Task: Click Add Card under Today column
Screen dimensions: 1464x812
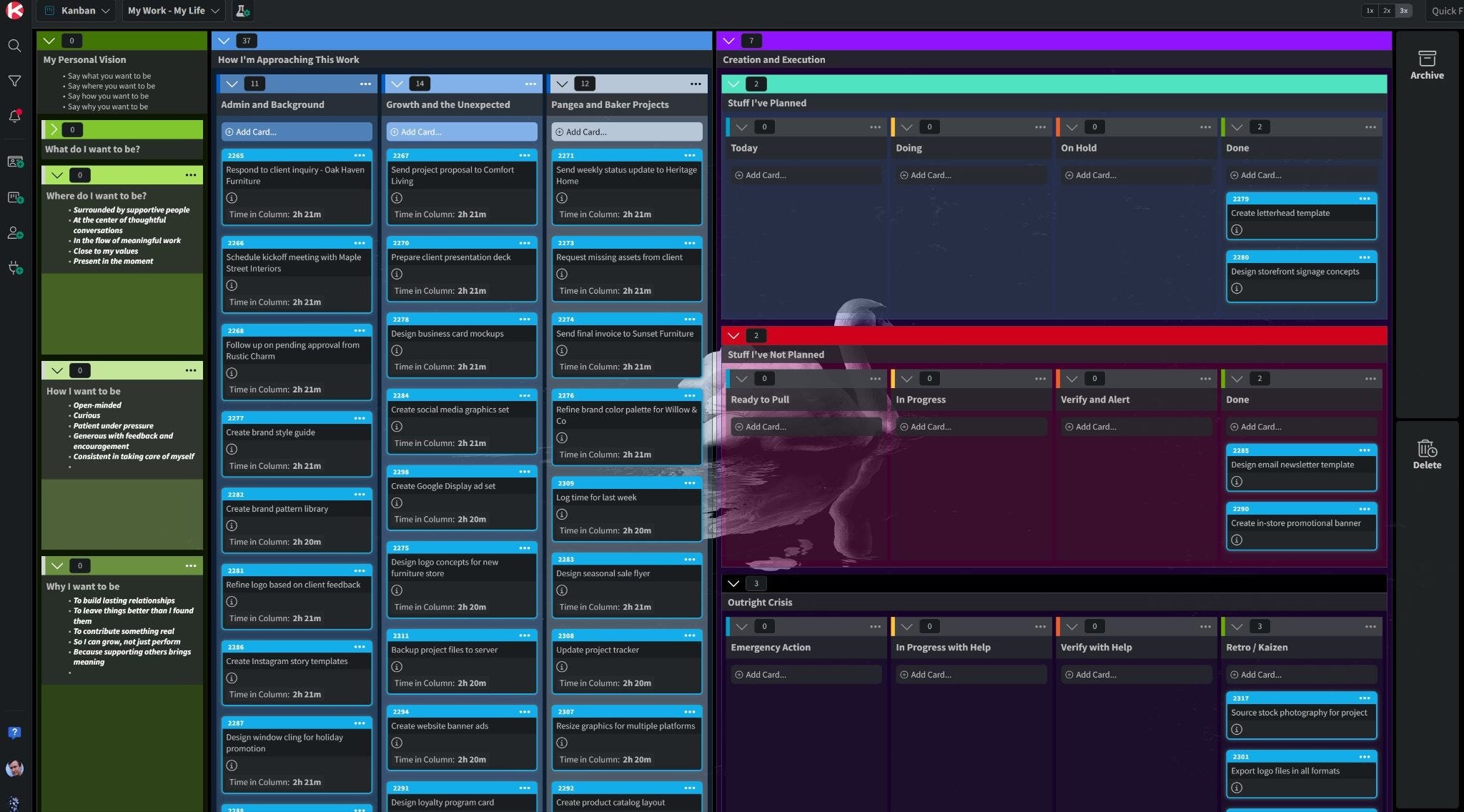Action: (x=765, y=175)
